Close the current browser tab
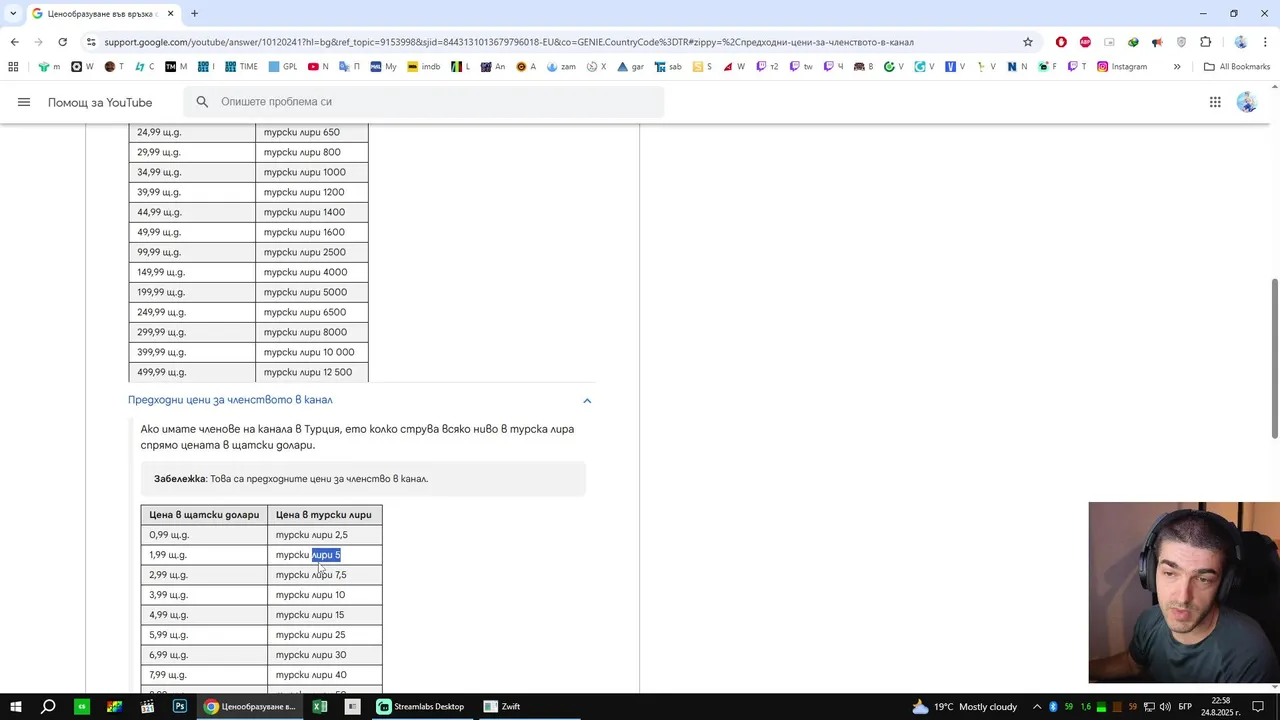The width and height of the screenshot is (1280, 720). [x=170, y=13]
